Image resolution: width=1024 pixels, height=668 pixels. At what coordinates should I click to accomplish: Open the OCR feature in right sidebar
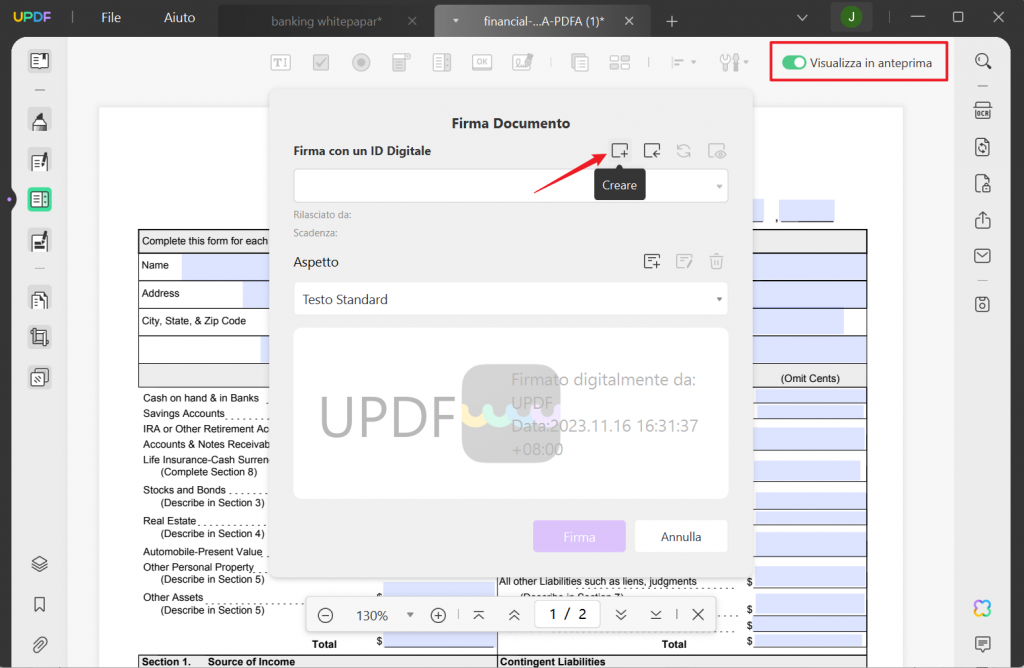[982, 110]
